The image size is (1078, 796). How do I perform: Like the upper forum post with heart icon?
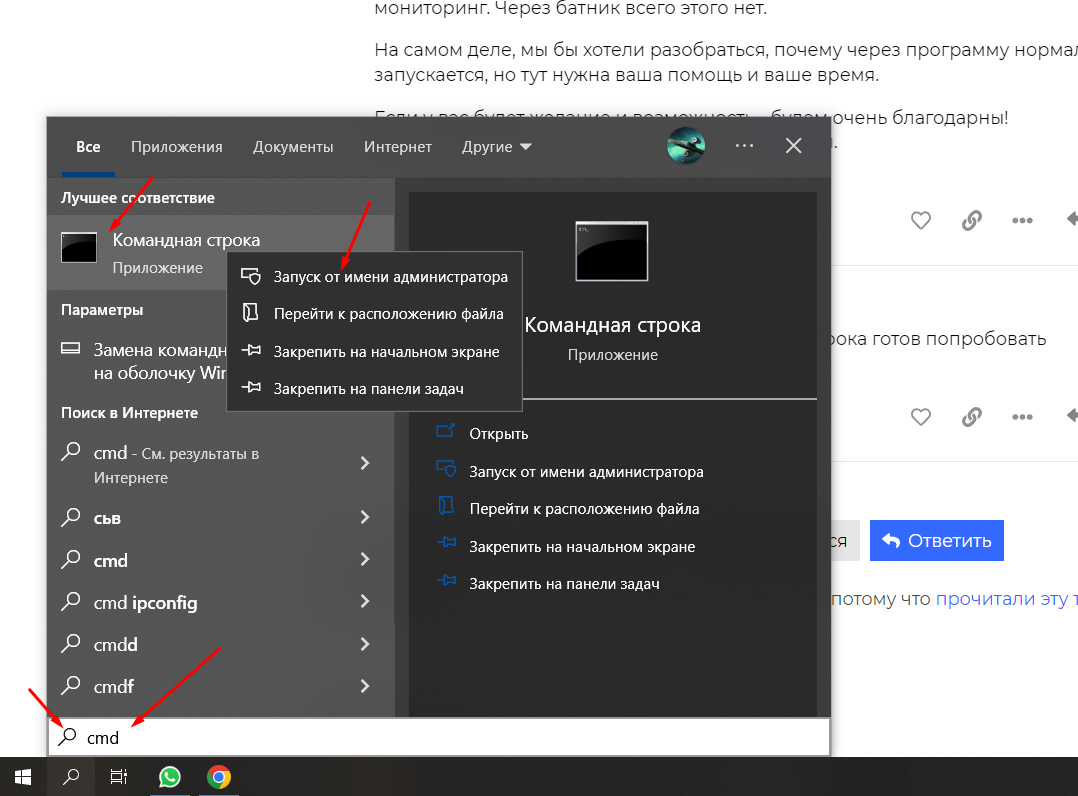(x=920, y=221)
